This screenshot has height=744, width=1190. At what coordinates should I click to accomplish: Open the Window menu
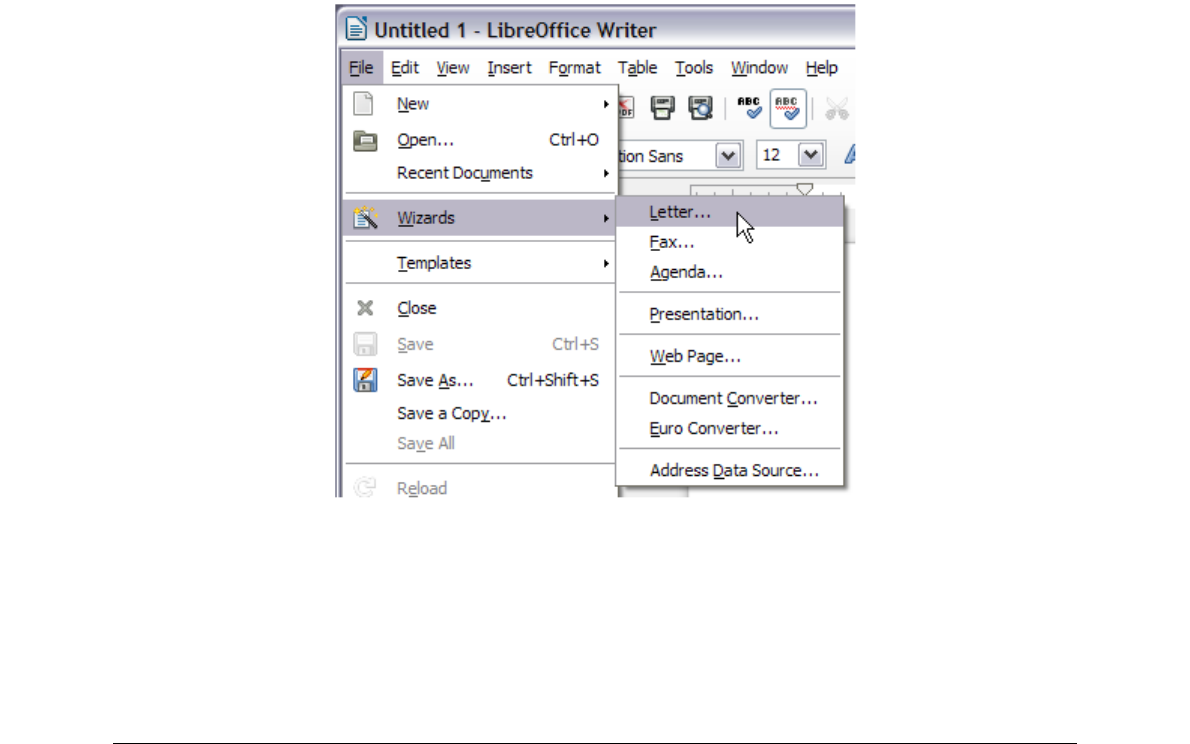tap(759, 68)
